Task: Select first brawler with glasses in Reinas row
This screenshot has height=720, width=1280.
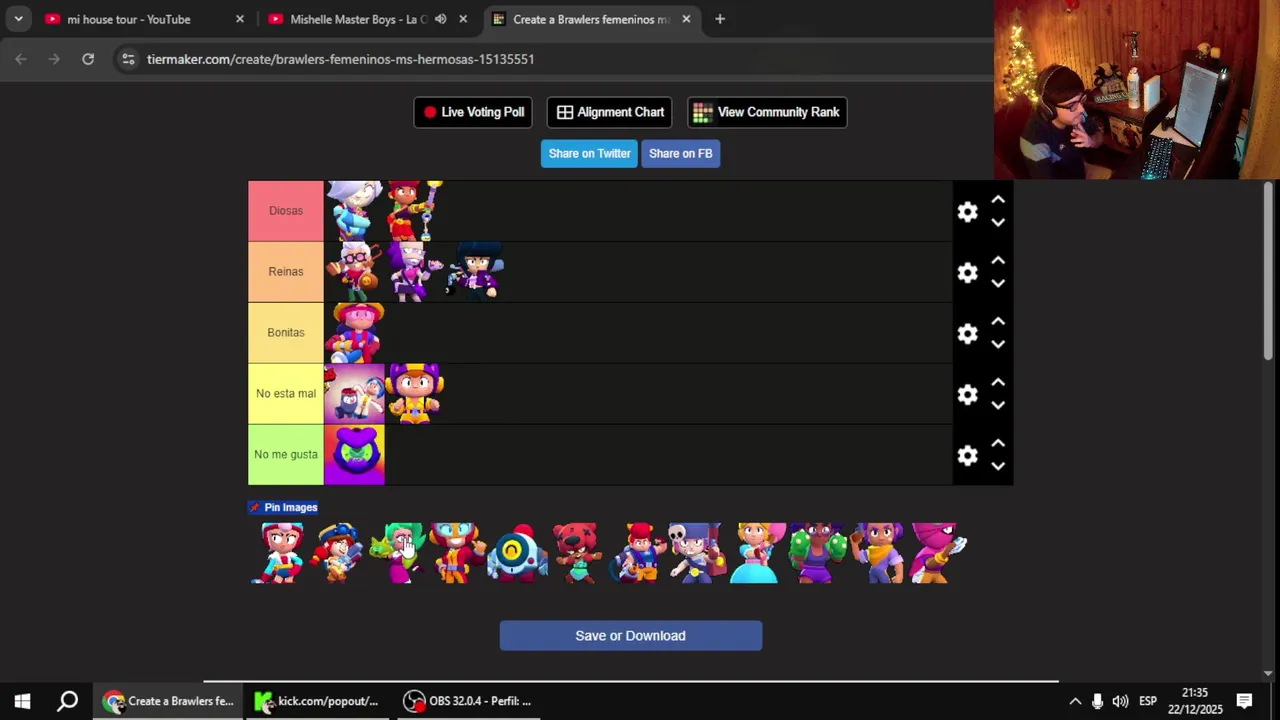Action: (354, 272)
